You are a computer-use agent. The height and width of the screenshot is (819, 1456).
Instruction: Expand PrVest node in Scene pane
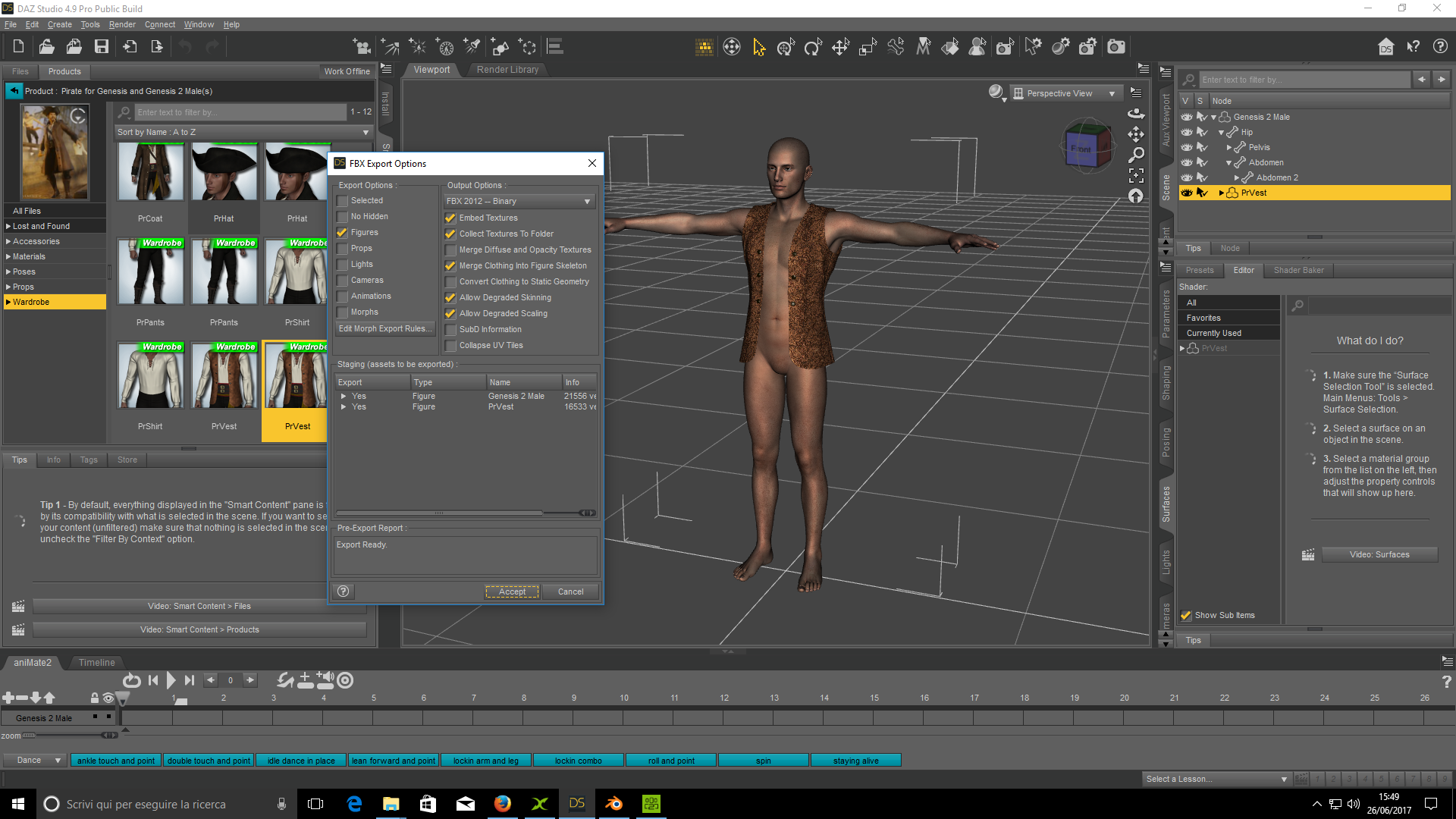click(x=1222, y=193)
